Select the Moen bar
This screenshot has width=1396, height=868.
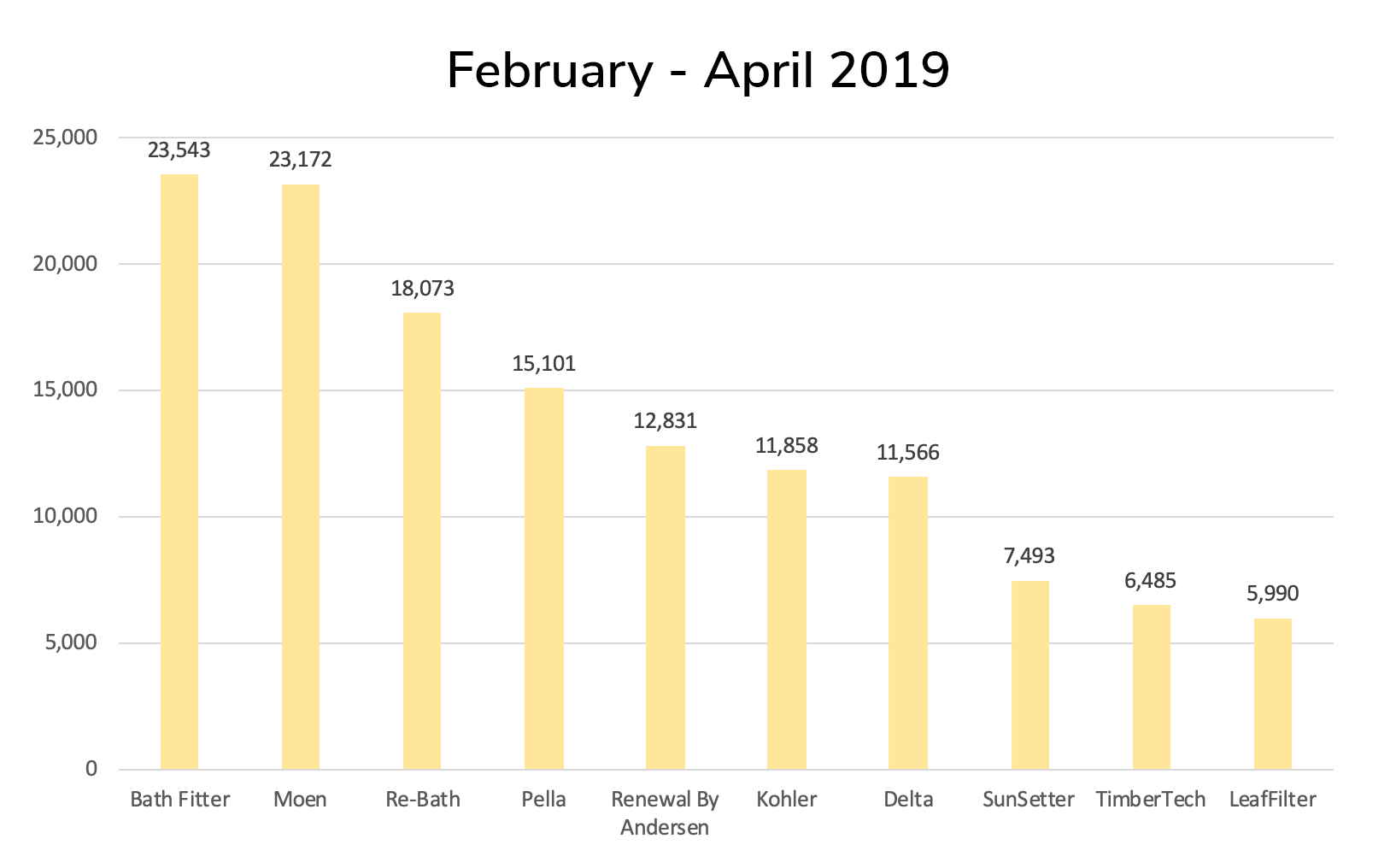pos(301,477)
